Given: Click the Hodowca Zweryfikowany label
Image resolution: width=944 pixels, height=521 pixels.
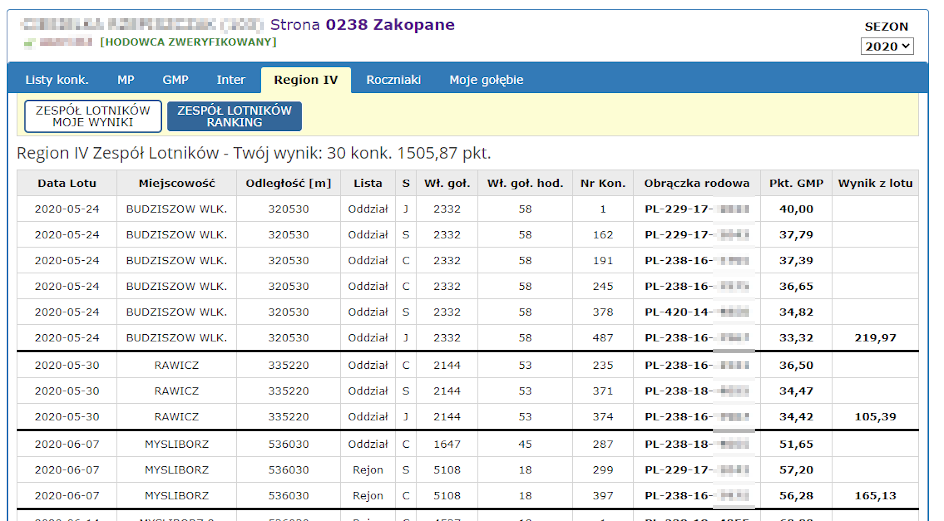Looking at the screenshot, I should 188,43.
